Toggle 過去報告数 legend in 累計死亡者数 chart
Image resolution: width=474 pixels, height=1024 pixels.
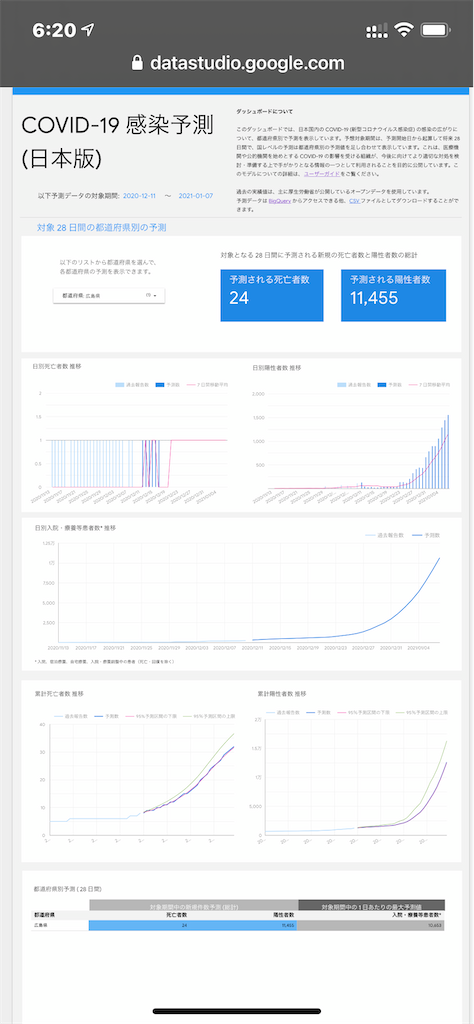click(70, 716)
